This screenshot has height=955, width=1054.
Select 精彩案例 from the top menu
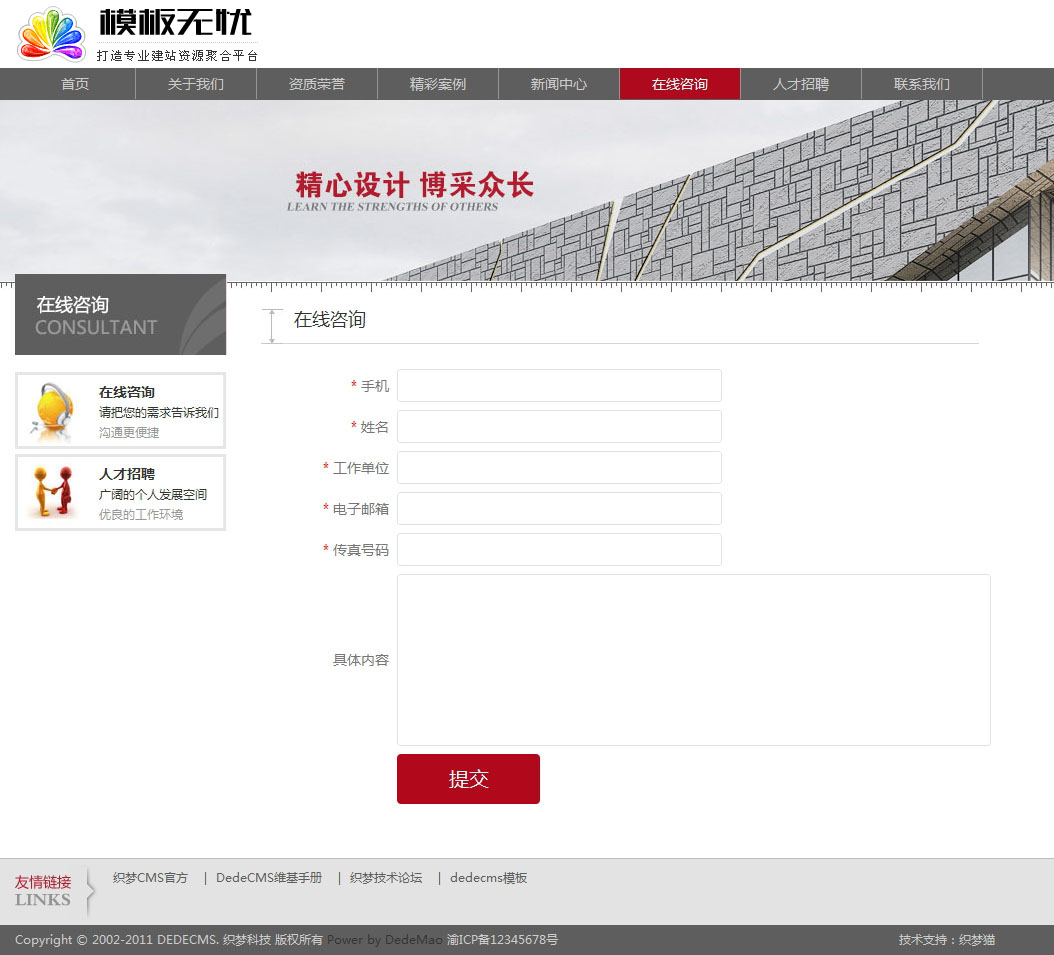pyautogui.click(x=438, y=84)
